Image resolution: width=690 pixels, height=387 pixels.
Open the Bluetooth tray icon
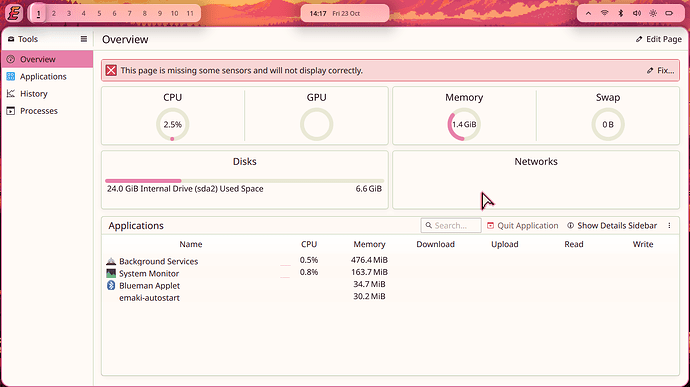(620, 13)
